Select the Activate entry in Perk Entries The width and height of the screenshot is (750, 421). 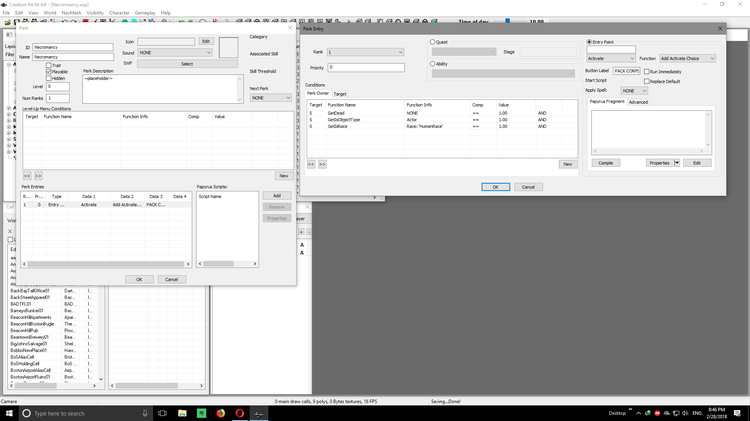[106, 205]
